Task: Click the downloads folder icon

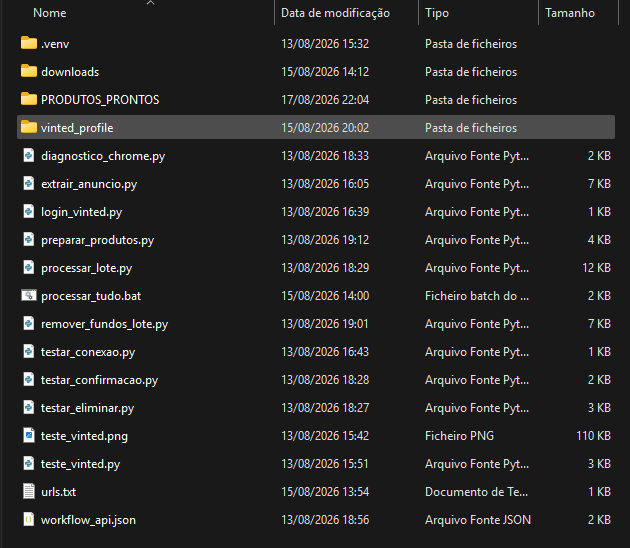Action: click(x=29, y=71)
